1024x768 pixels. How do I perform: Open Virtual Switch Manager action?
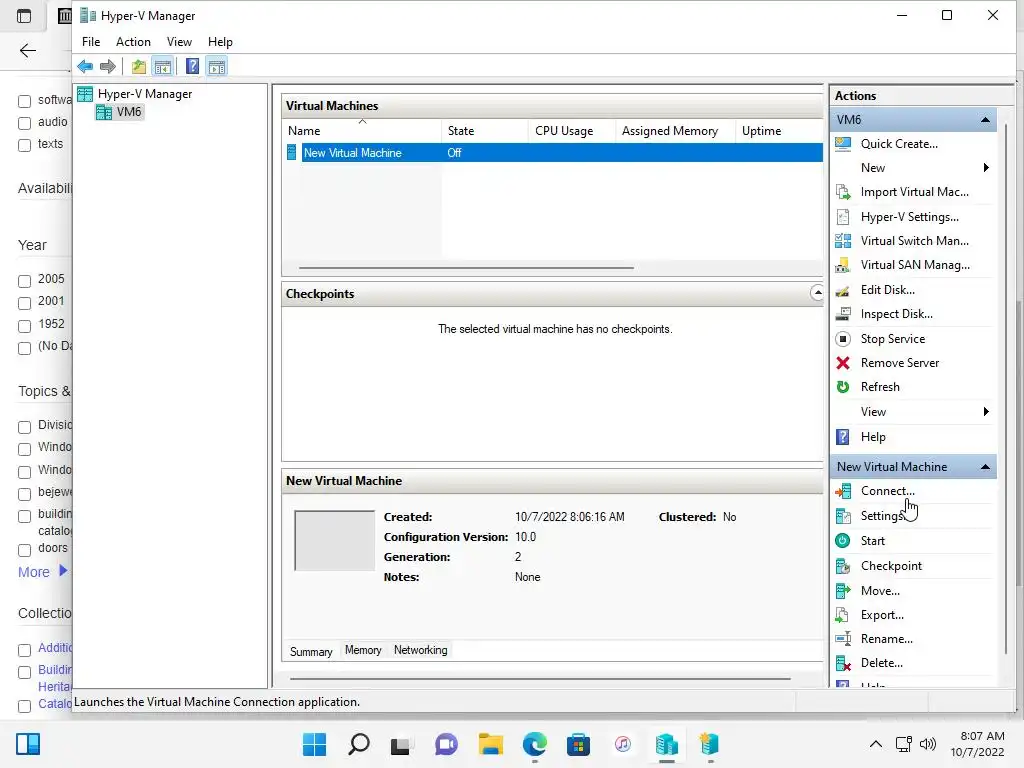(x=914, y=241)
